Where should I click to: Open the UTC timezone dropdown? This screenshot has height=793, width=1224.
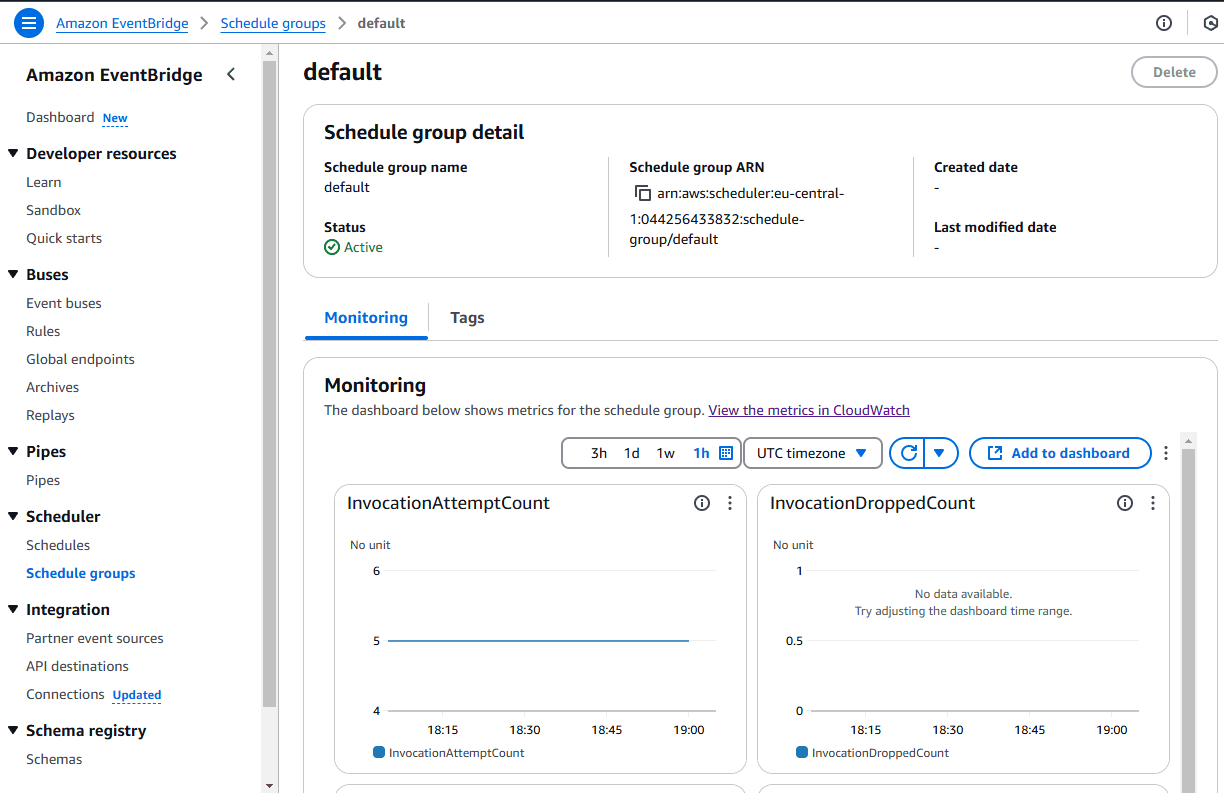(813, 453)
